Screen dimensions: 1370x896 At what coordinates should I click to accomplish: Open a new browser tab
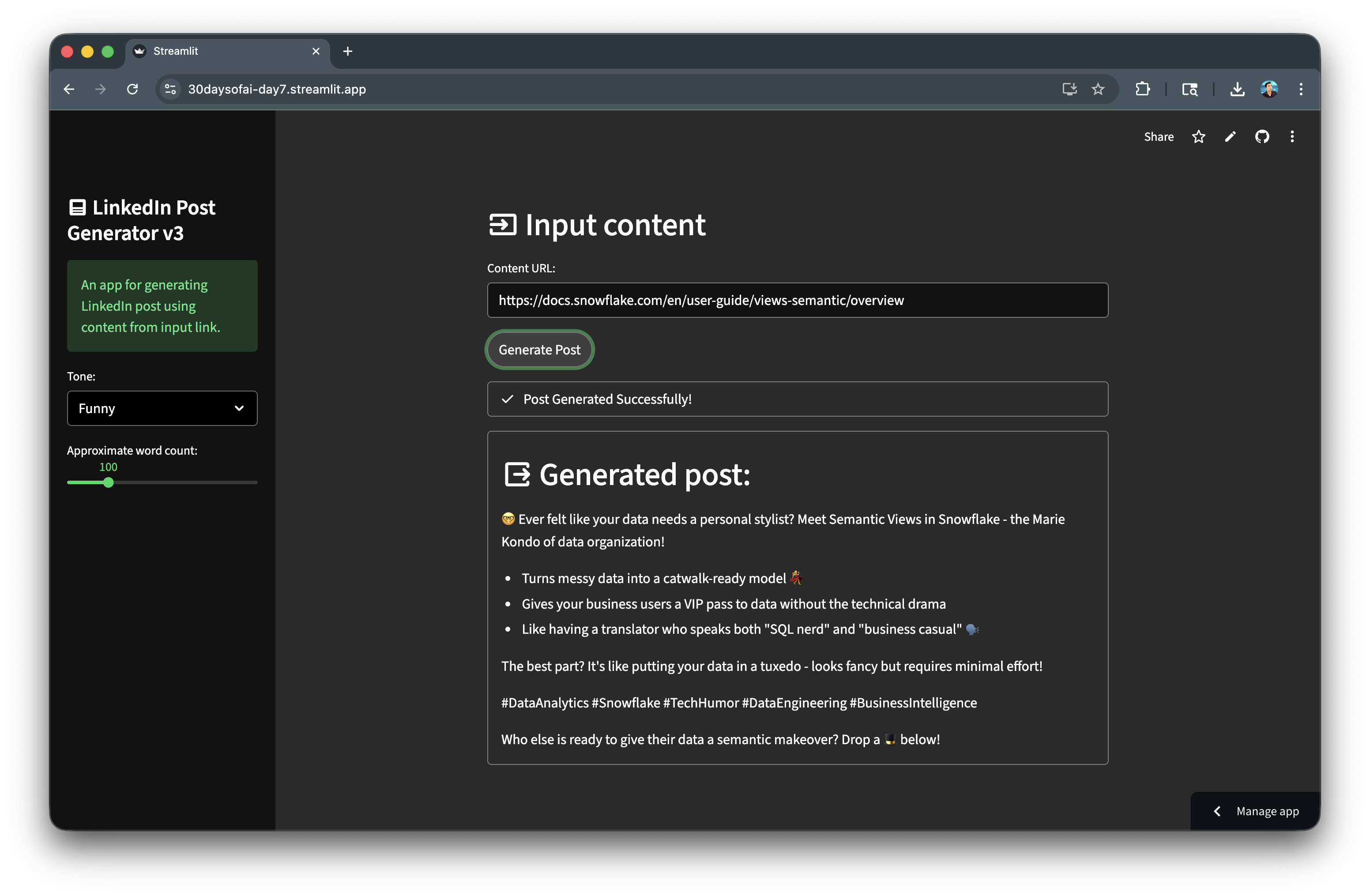(348, 51)
